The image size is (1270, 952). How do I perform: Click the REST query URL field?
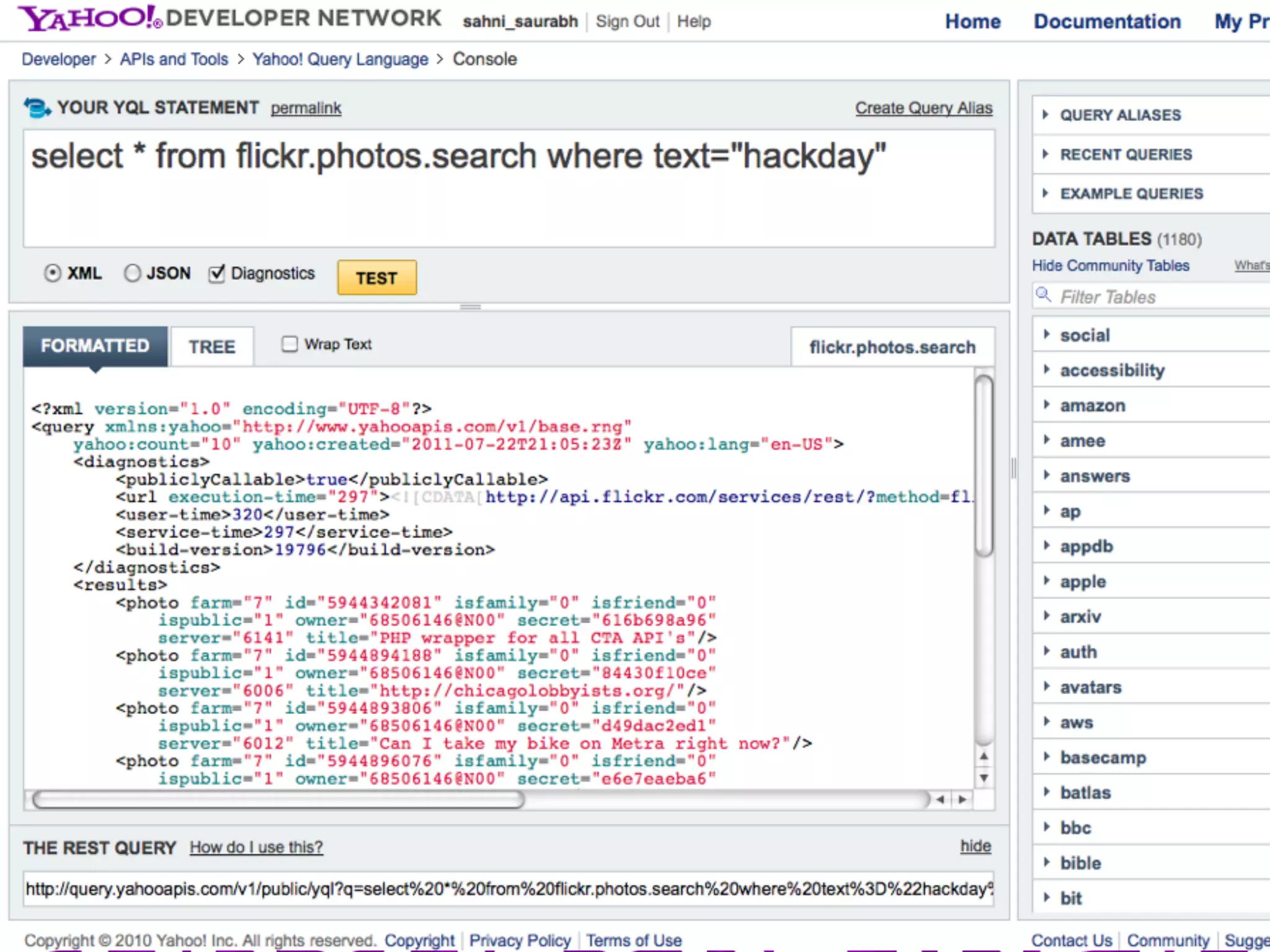coord(508,889)
